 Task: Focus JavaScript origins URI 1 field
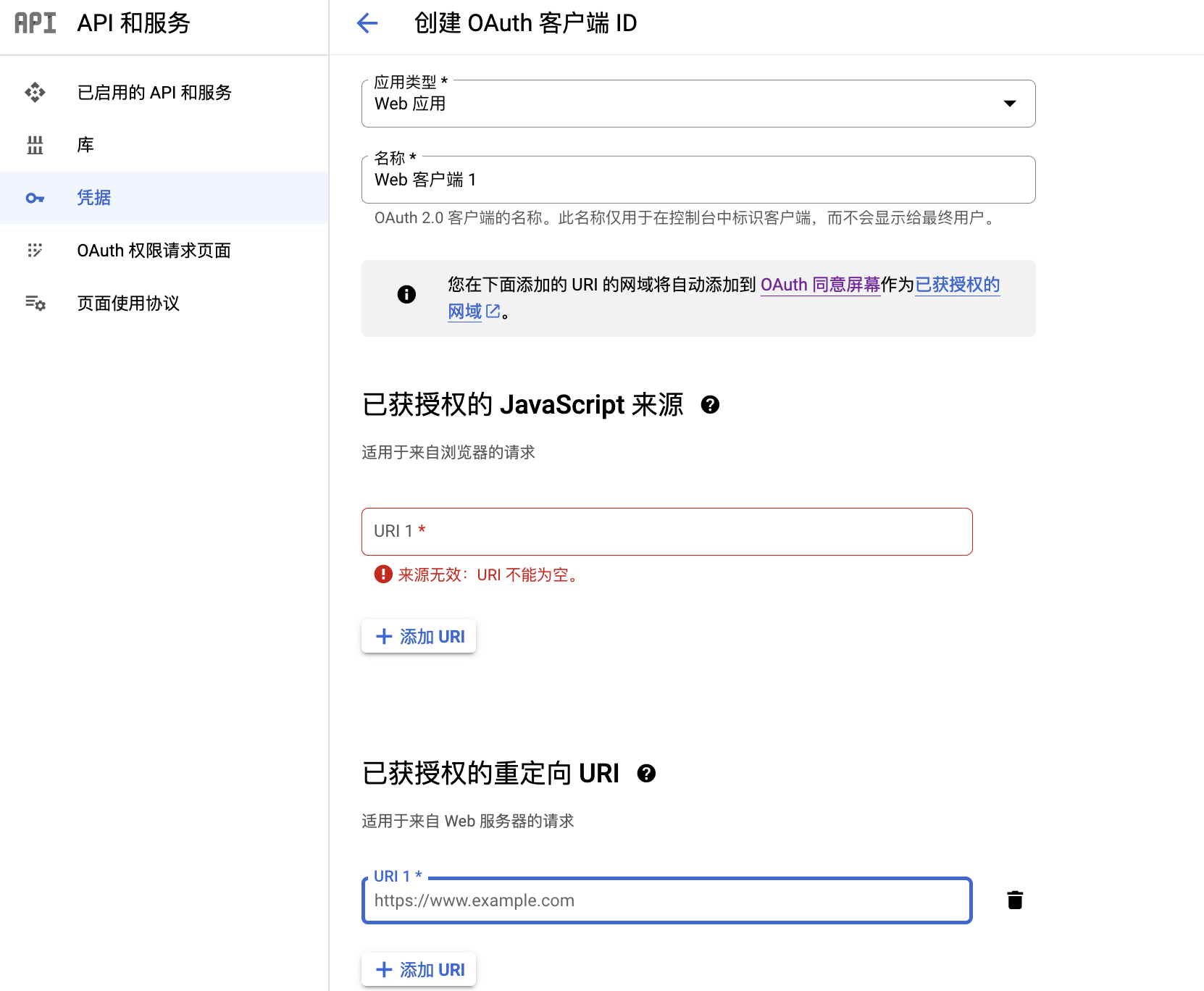pos(666,532)
